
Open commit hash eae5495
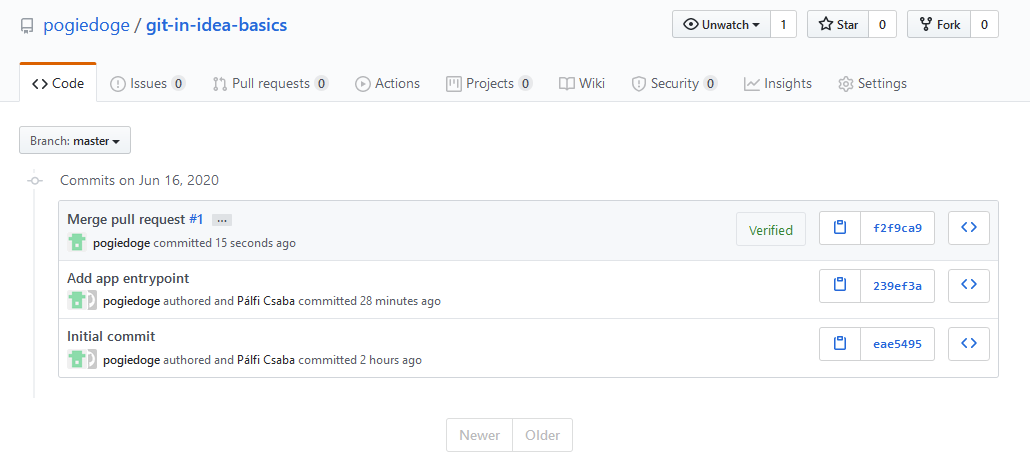tap(897, 343)
